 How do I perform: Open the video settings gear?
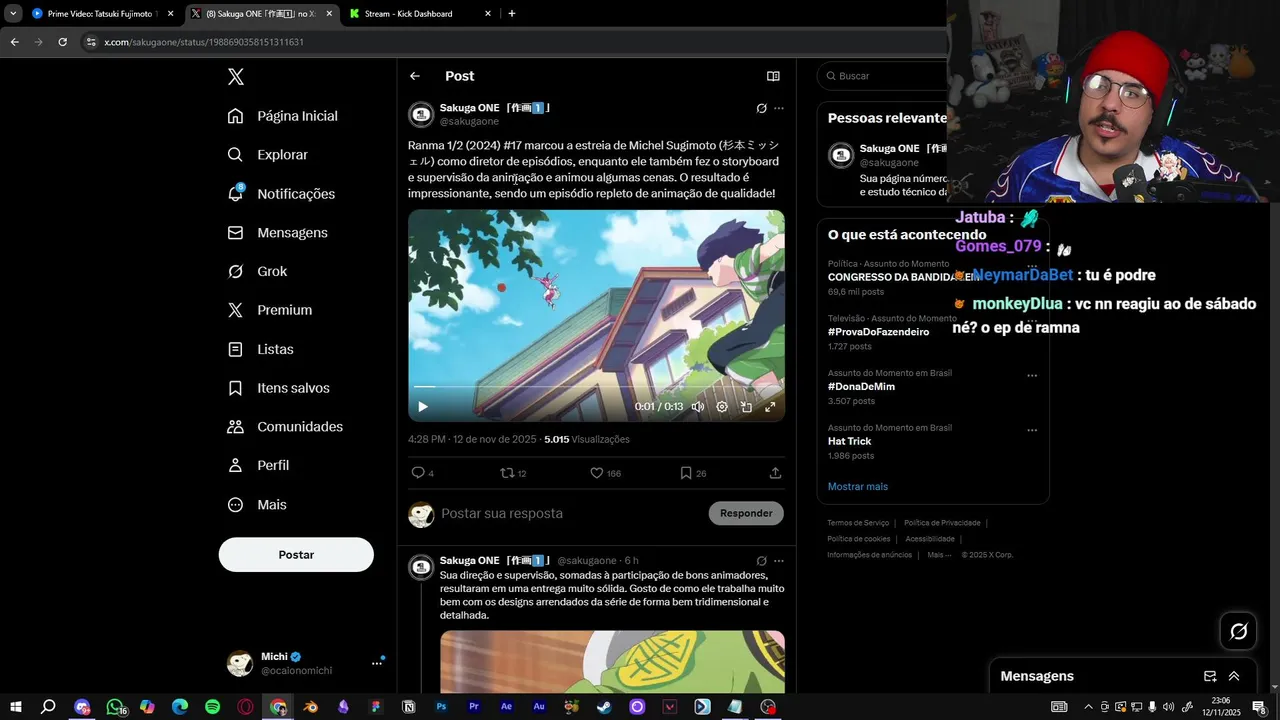click(x=722, y=407)
